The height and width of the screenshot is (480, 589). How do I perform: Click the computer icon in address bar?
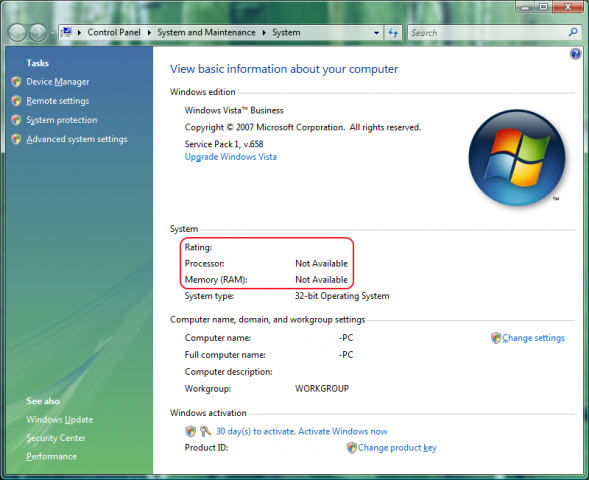click(x=67, y=33)
